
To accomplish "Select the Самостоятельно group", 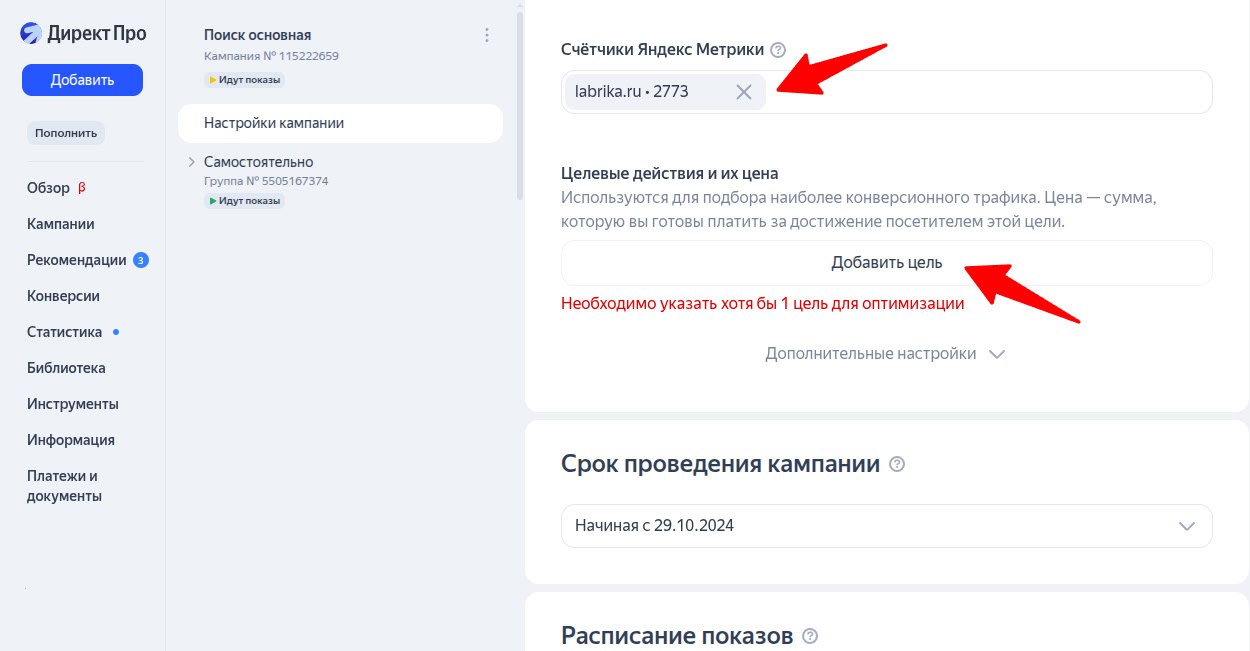I will coord(258,161).
